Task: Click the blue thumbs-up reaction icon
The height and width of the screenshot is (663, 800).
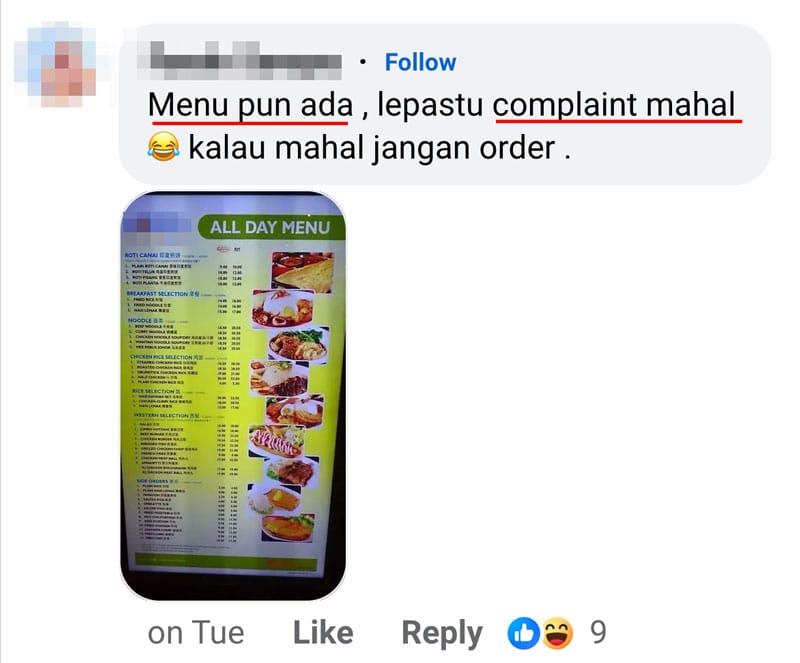Action: pyautogui.click(x=523, y=633)
